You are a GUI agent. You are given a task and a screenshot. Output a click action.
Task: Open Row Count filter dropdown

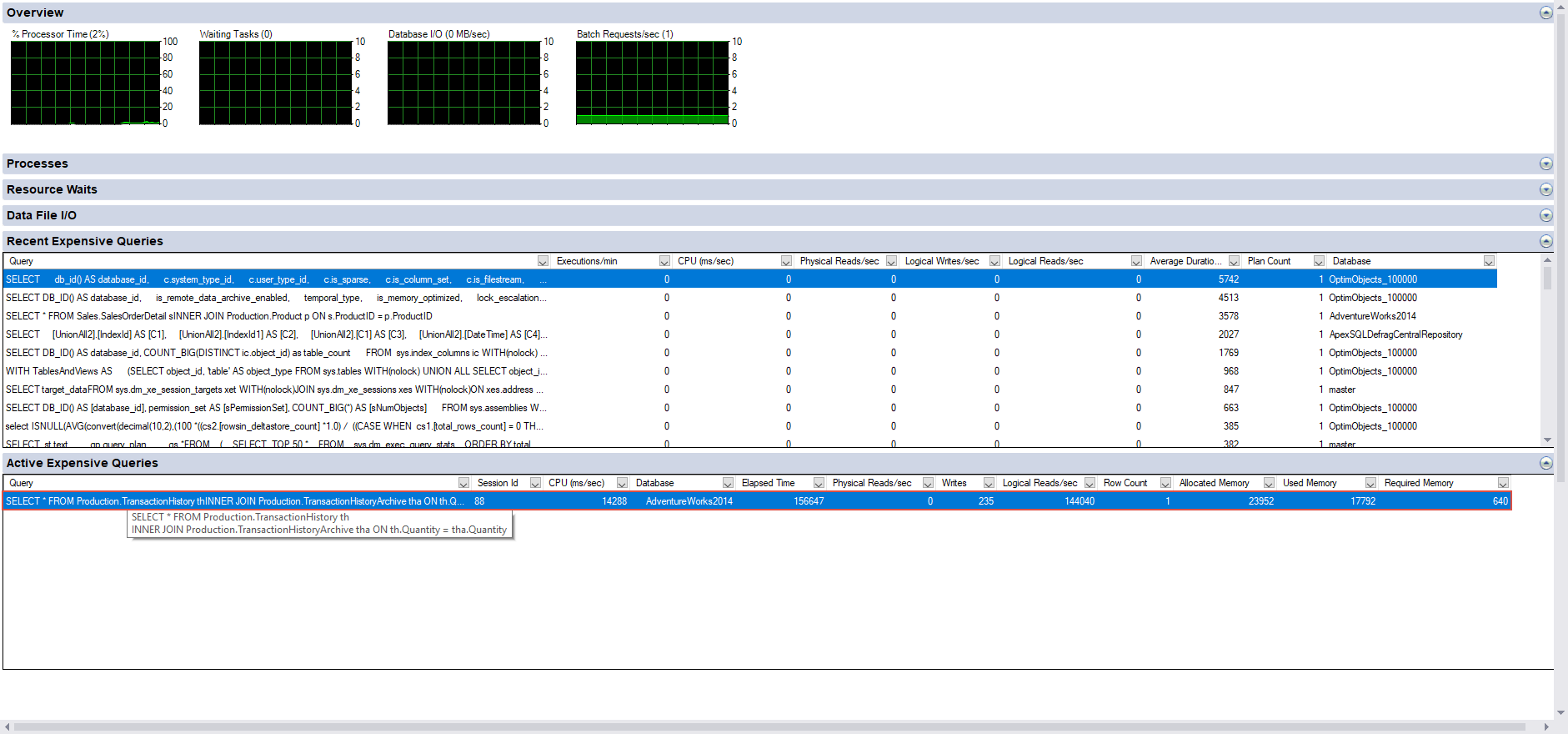click(x=1165, y=483)
